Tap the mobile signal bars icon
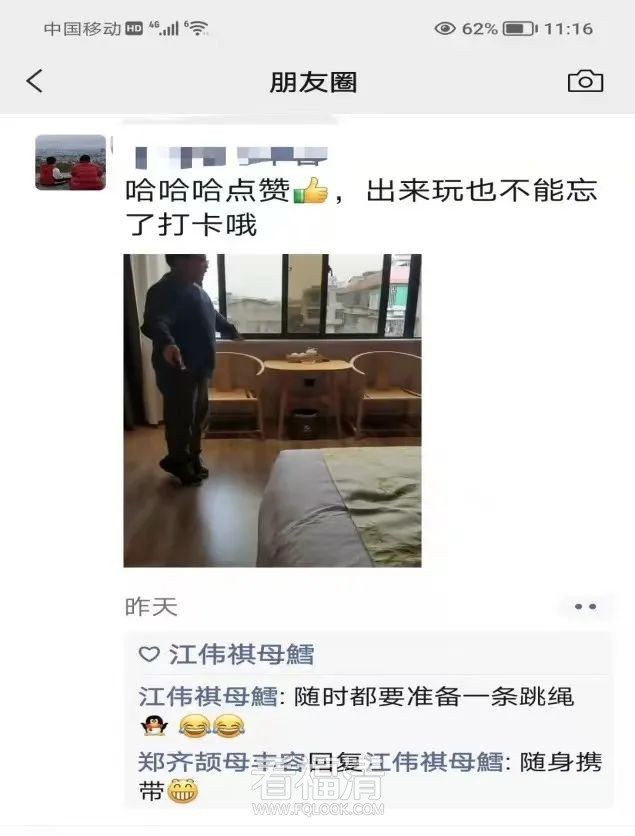This screenshot has width=635, height=836. (163, 28)
